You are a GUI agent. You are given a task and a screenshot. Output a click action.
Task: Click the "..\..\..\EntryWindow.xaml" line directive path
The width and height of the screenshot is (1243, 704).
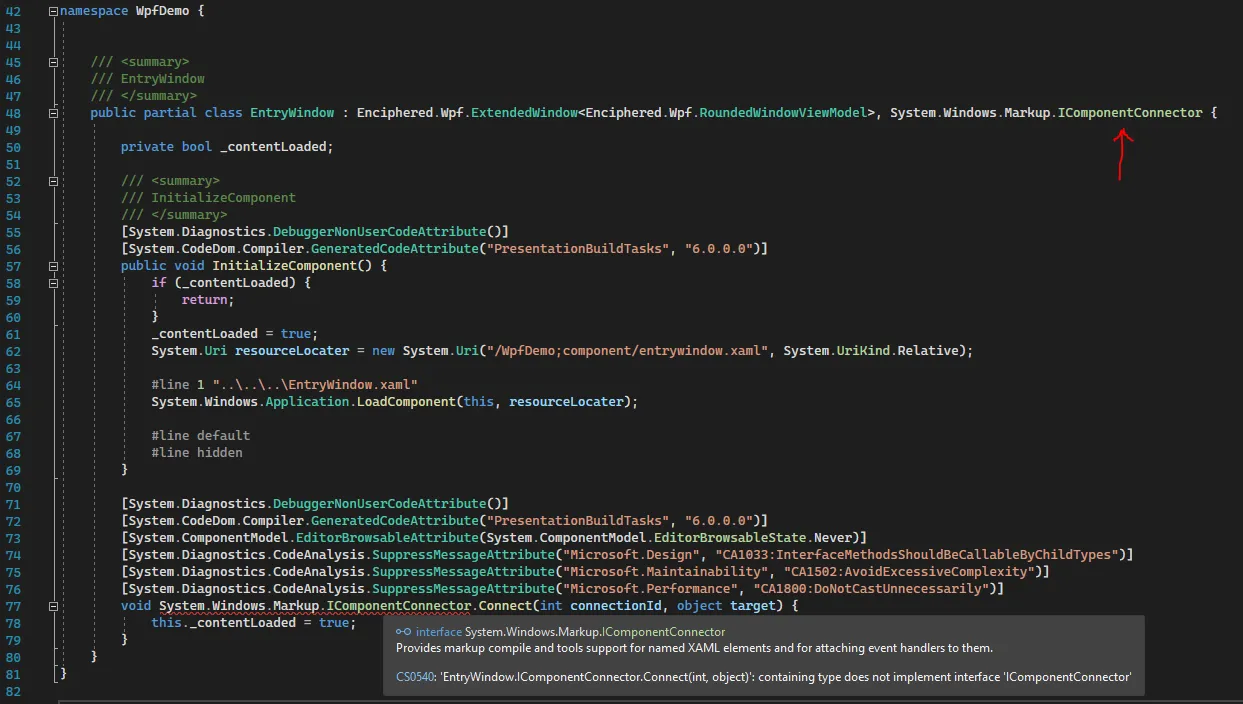coord(315,385)
